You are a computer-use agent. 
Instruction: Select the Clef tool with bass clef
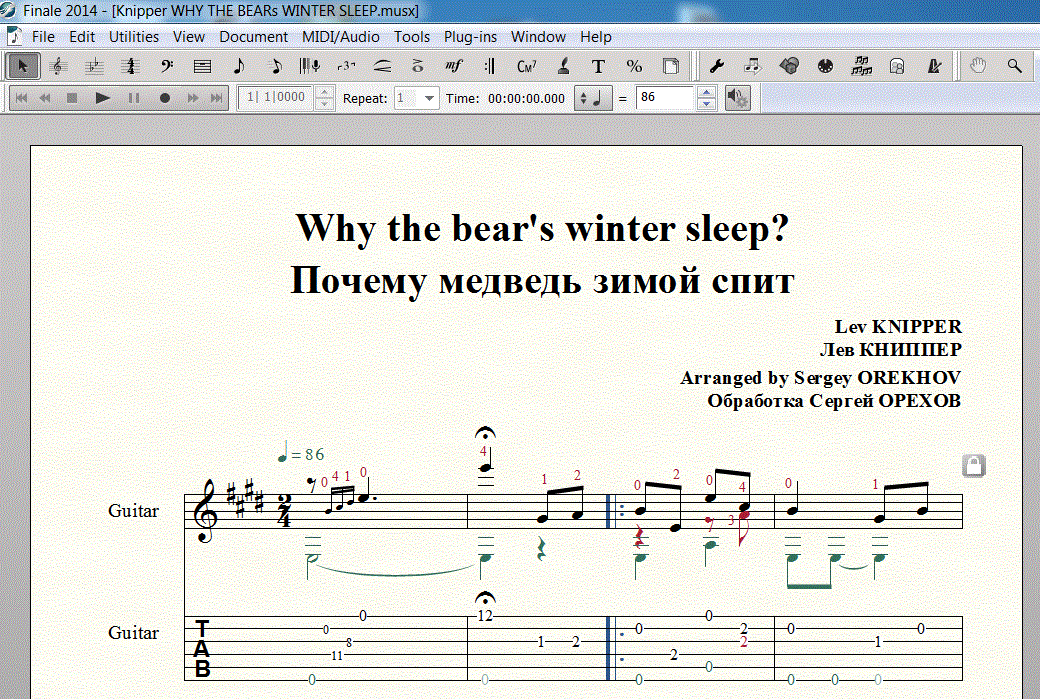click(x=166, y=66)
